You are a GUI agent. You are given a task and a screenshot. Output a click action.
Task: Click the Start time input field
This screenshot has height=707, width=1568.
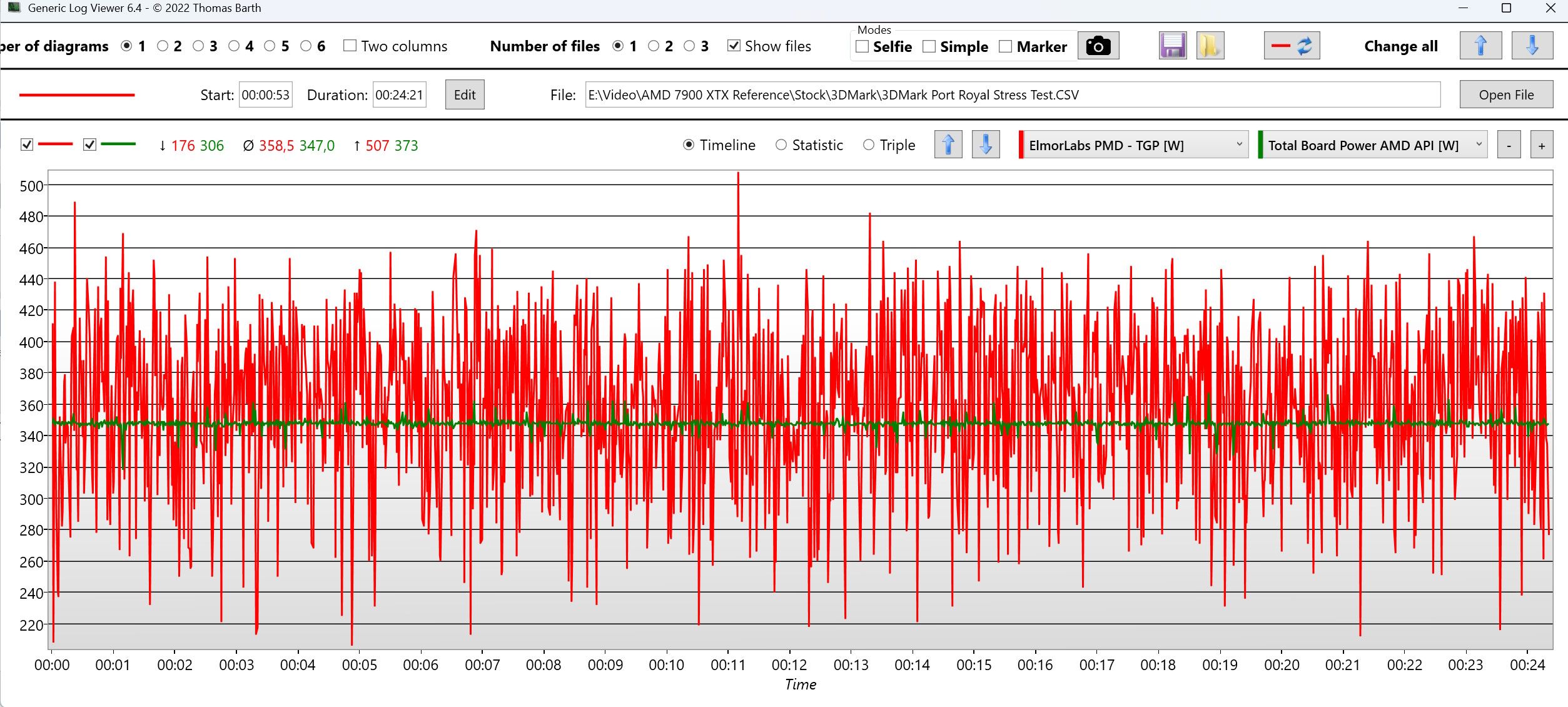[x=265, y=95]
